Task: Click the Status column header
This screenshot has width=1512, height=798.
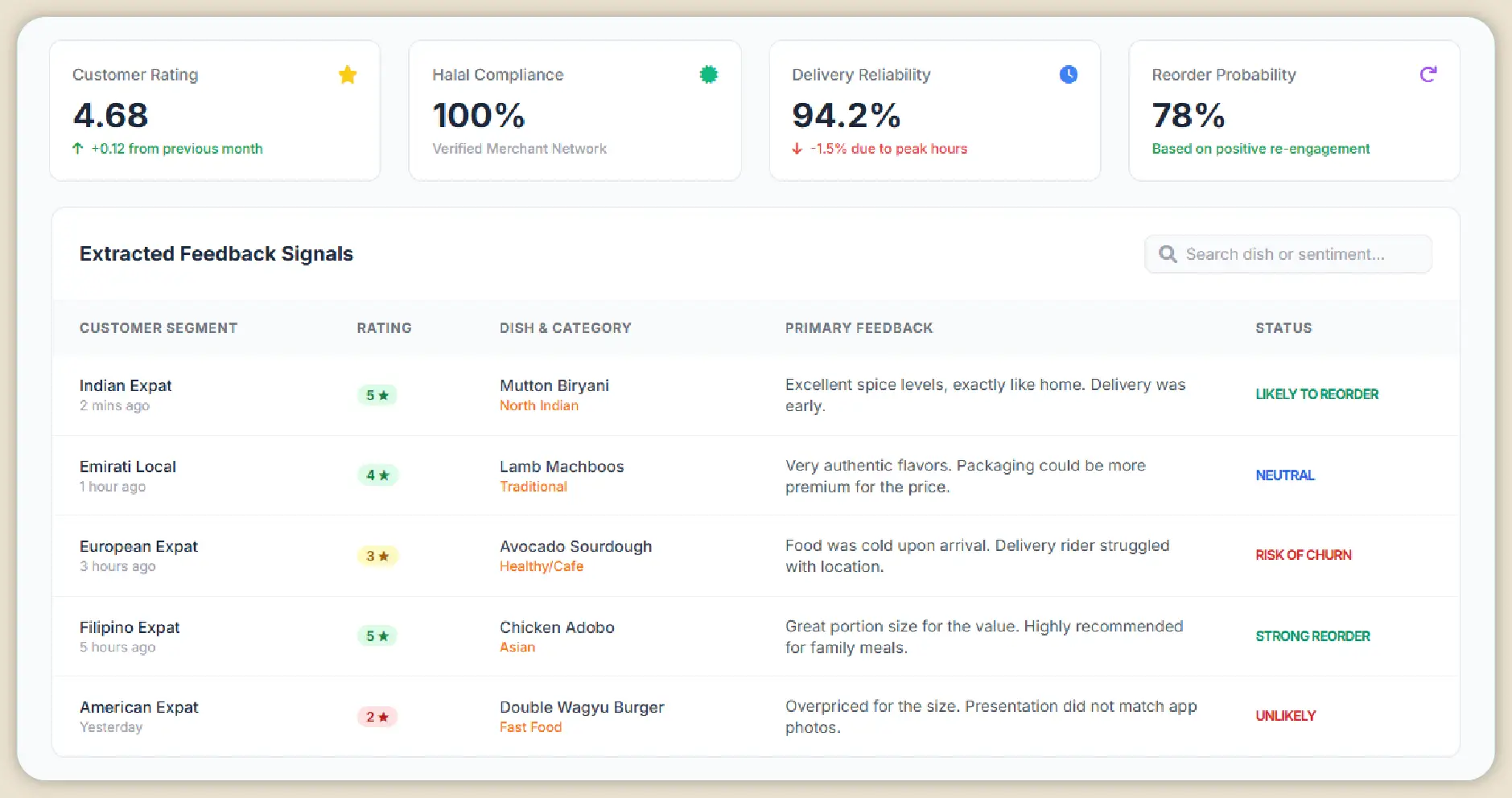Action: [x=1283, y=328]
